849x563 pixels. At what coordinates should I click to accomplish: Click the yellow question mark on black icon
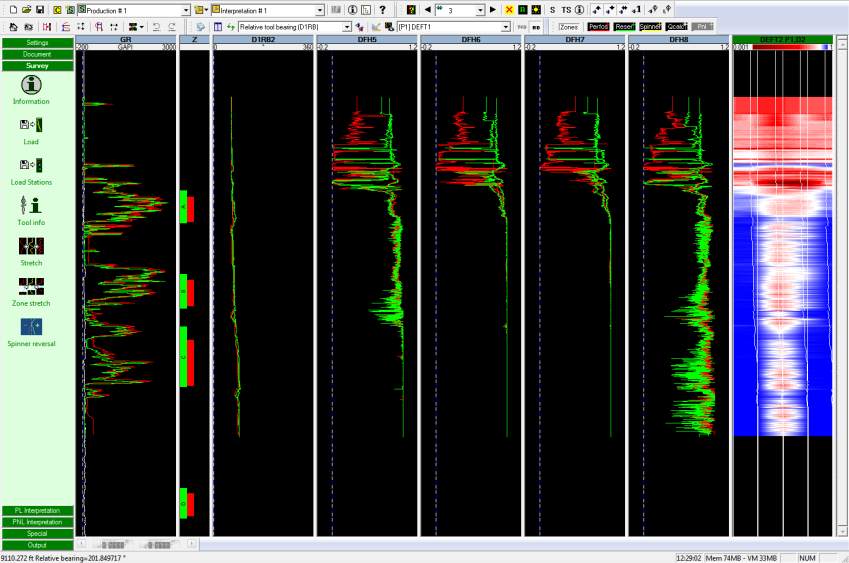(x=411, y=10)
